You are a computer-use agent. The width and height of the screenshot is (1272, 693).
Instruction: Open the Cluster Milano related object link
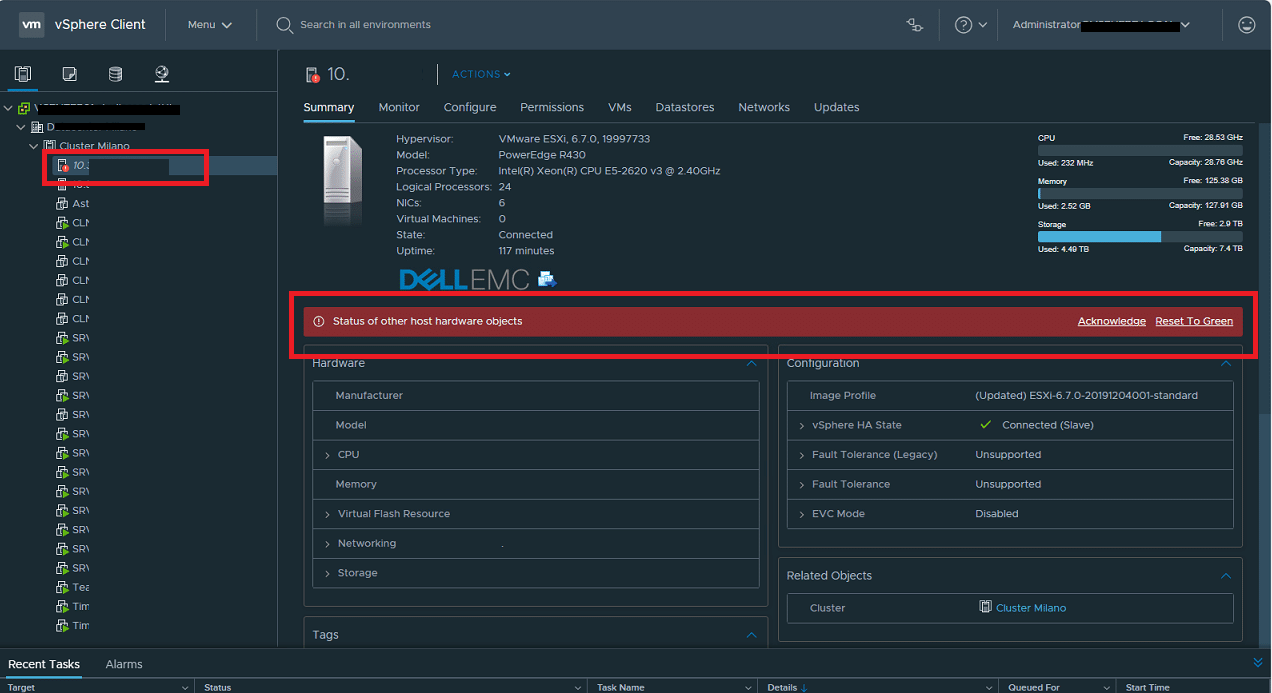[1031, 607]
